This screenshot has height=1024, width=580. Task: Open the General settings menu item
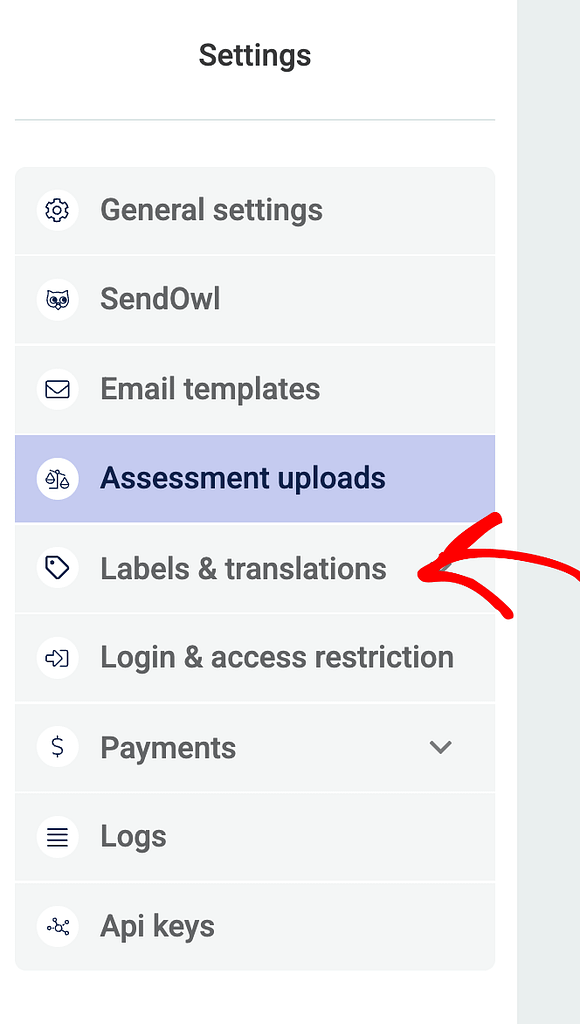coord(255,210)
